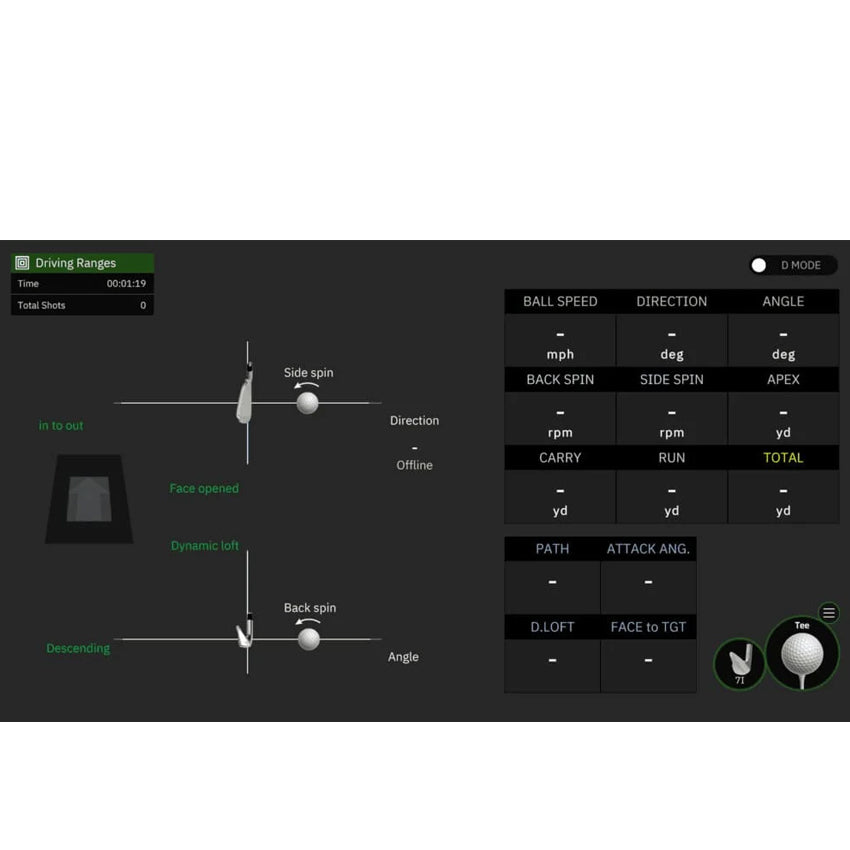Viewport: 850px width, 850px height.
Task: Click the Angle label beside the diagram
Action: (403, 657)
